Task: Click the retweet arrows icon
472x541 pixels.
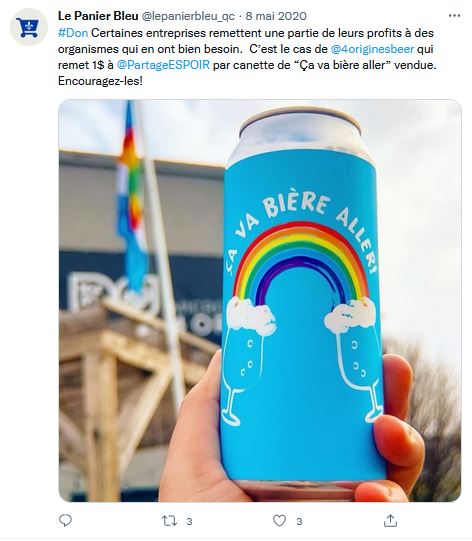Action: 169,521
